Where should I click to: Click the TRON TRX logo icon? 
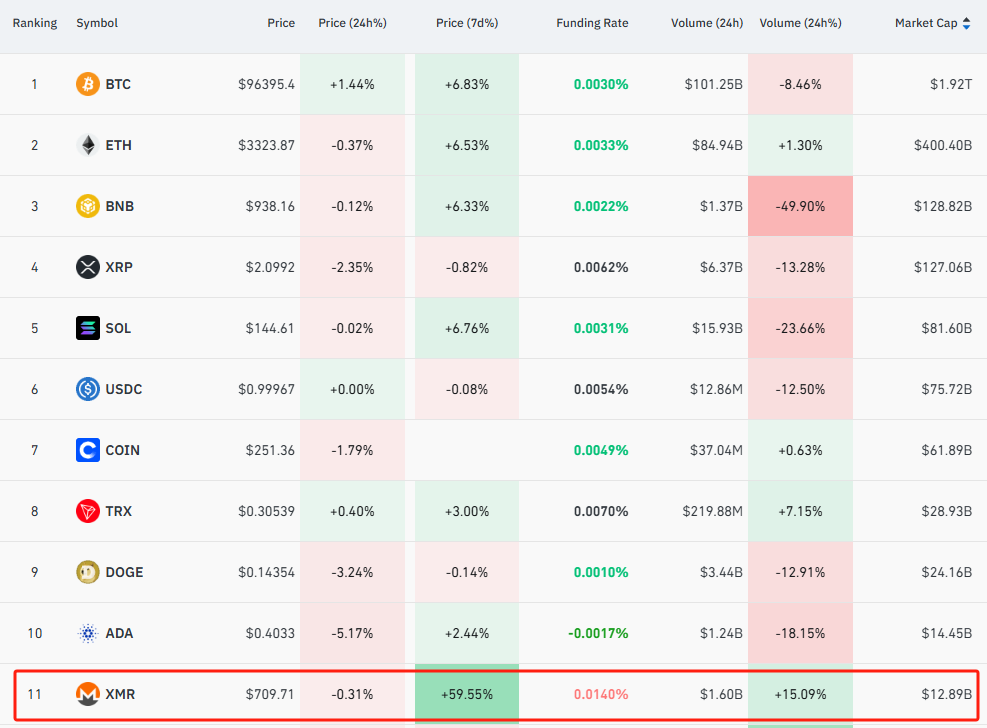pyautogui.click(x=87, y=512)
